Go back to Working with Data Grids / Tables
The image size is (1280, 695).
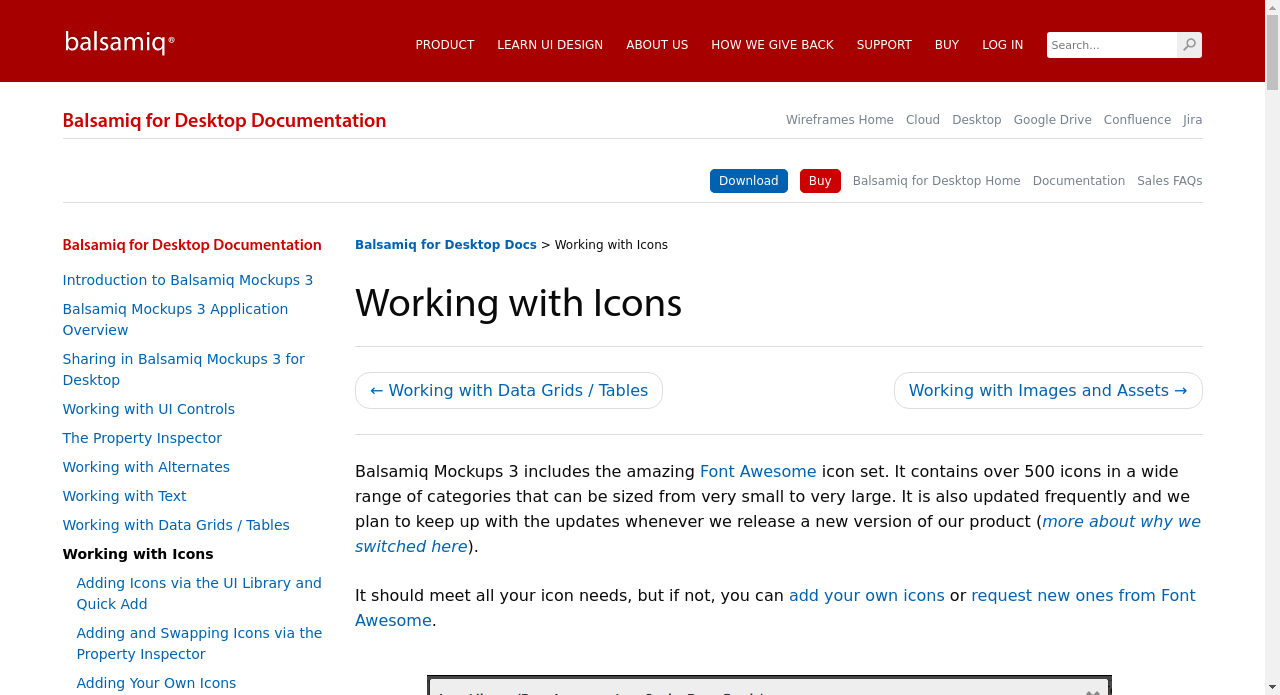click(509, 390)
